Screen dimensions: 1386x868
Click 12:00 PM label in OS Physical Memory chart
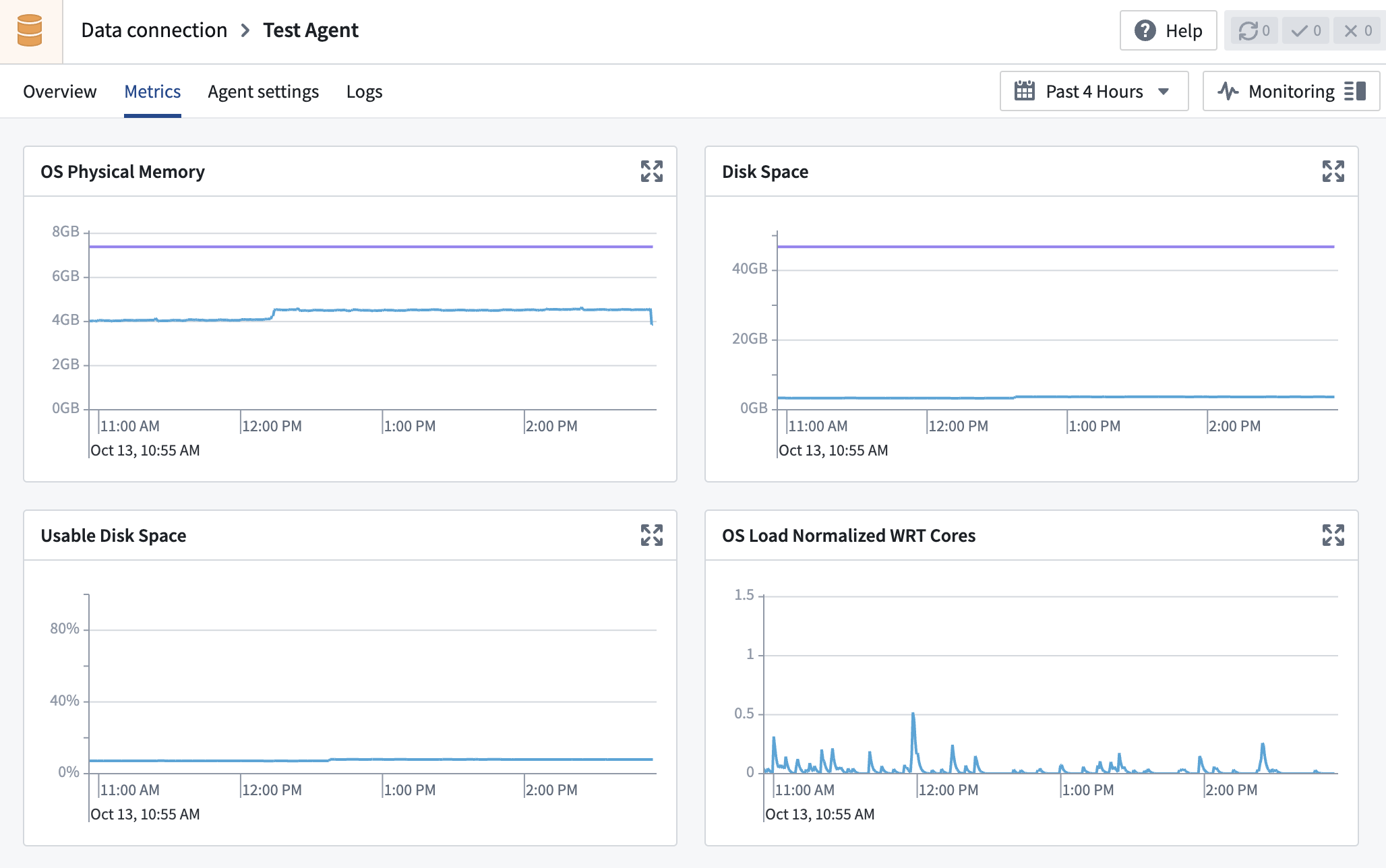[x=272, y=427]
